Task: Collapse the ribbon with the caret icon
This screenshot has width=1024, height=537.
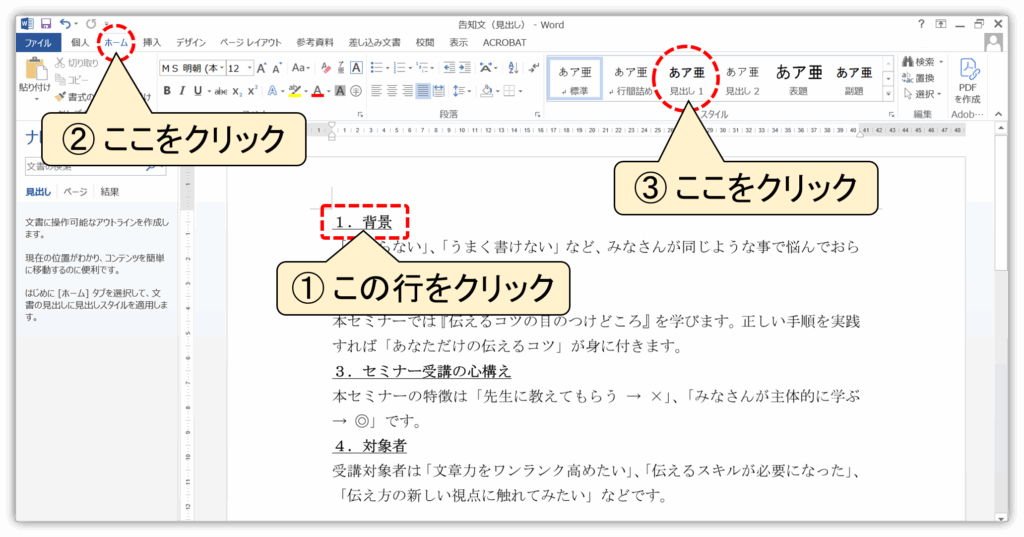Action: (999, 114)
